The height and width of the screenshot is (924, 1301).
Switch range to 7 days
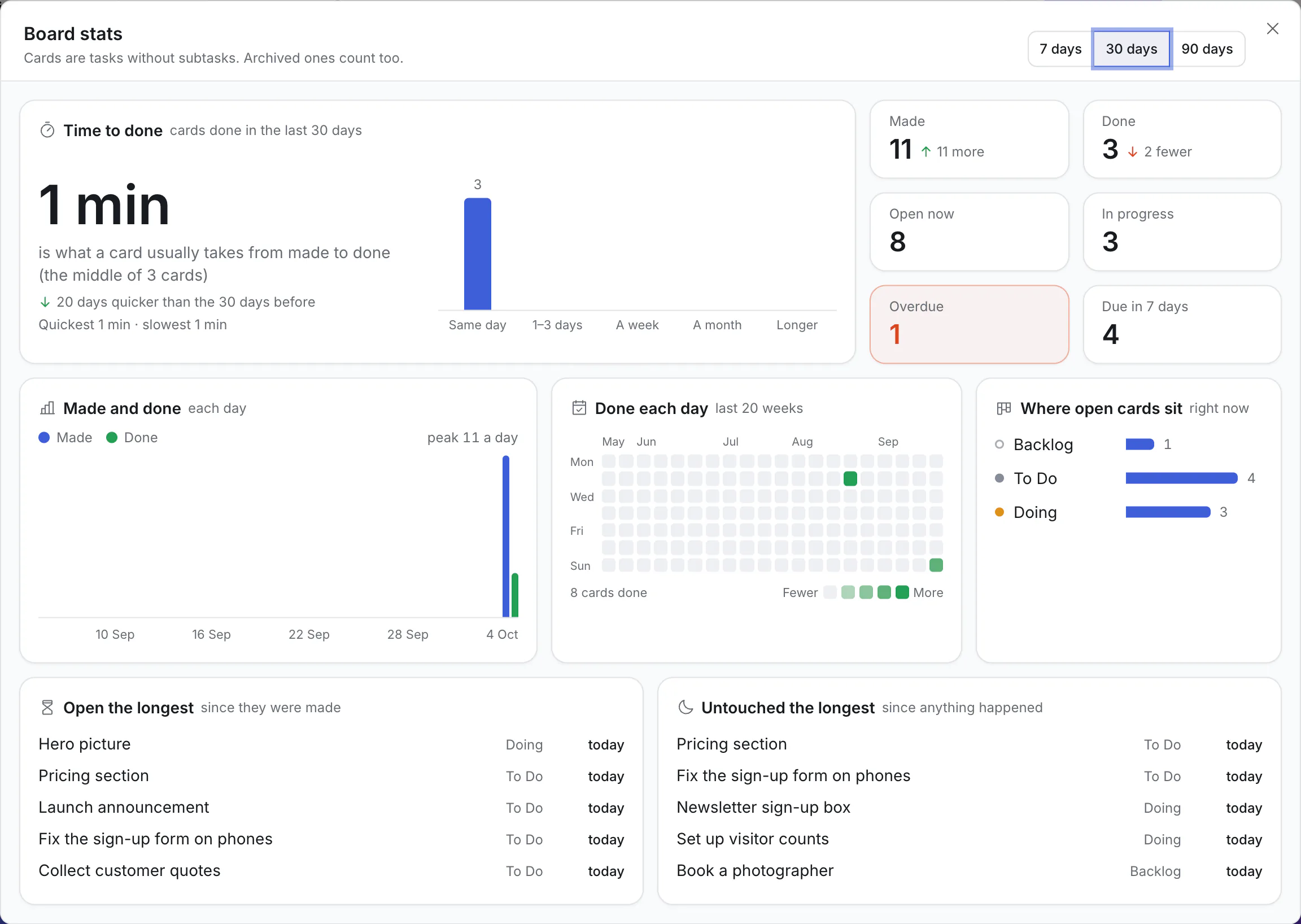(1060, 49)
